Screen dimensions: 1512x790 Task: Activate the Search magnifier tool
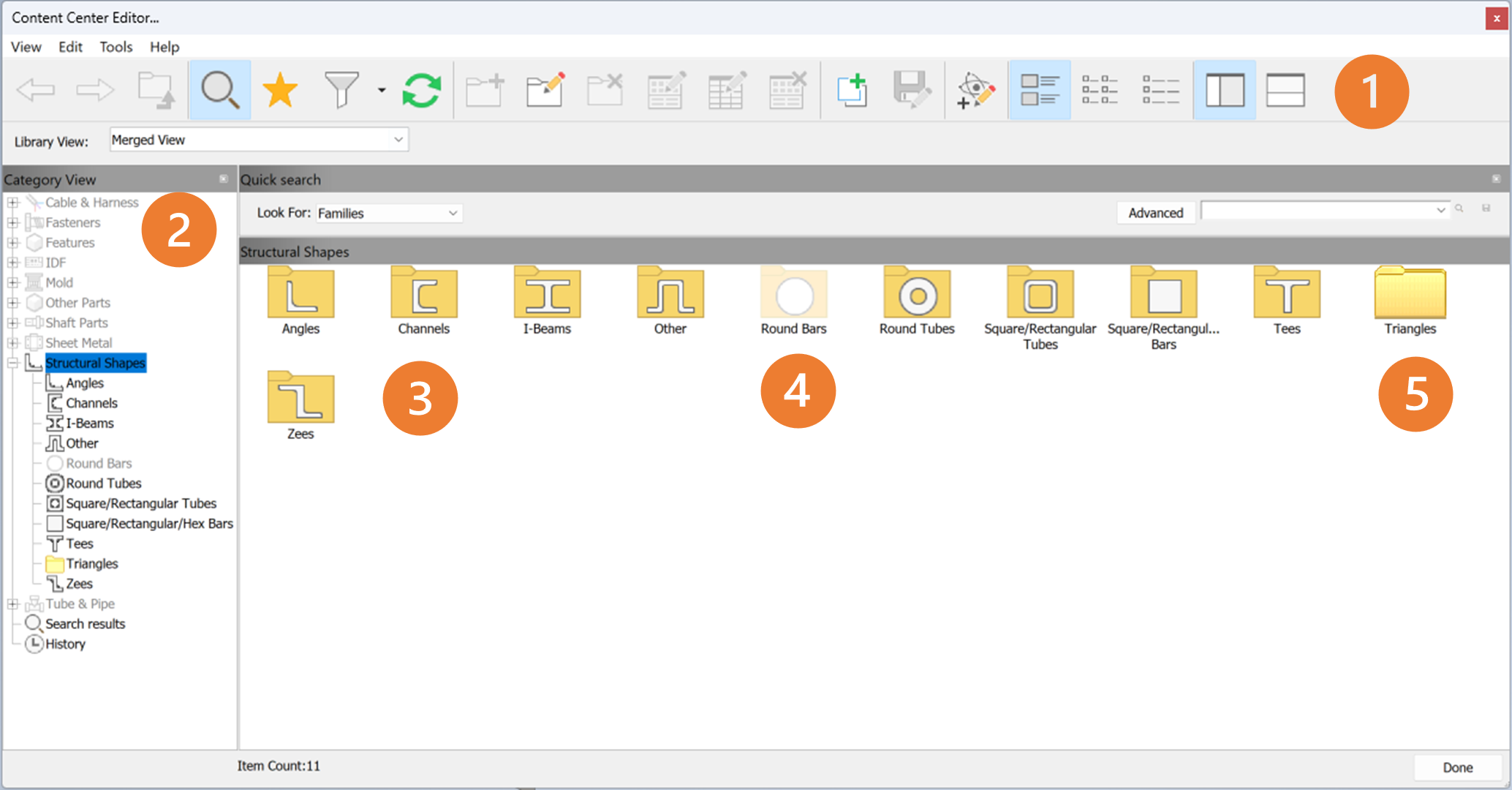[220, 91]
